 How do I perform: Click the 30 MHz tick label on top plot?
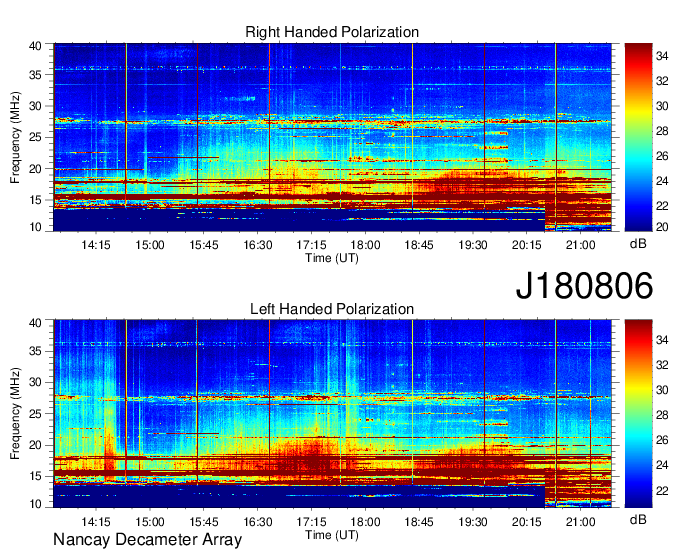pos(35,106)
